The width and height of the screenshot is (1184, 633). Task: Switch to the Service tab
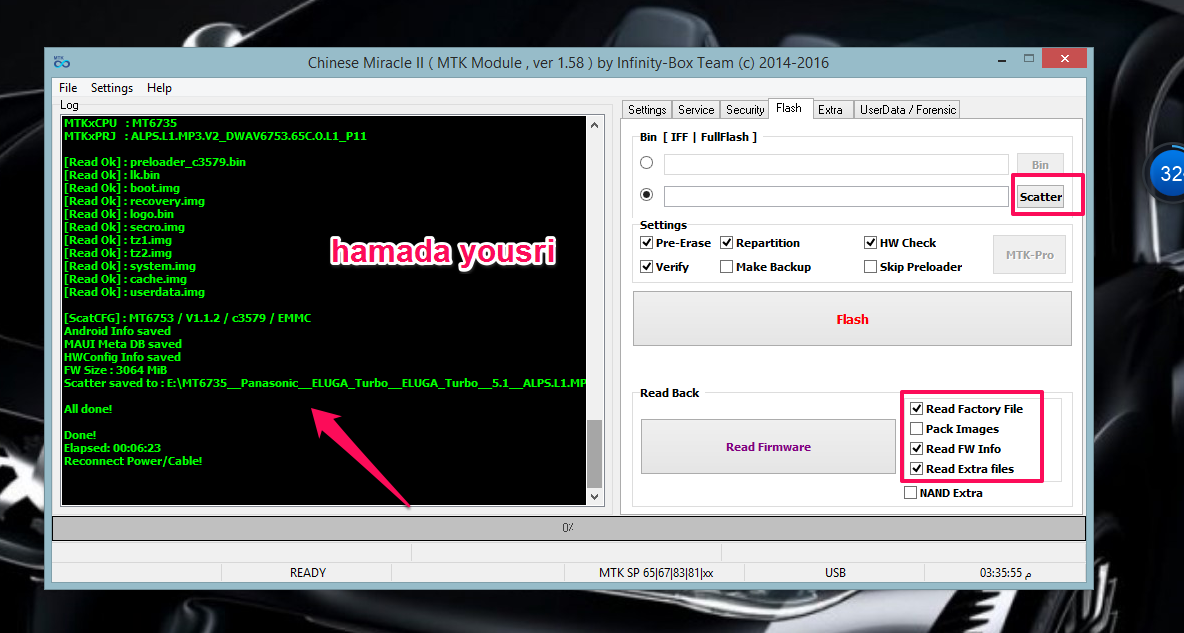pos(695,110)
